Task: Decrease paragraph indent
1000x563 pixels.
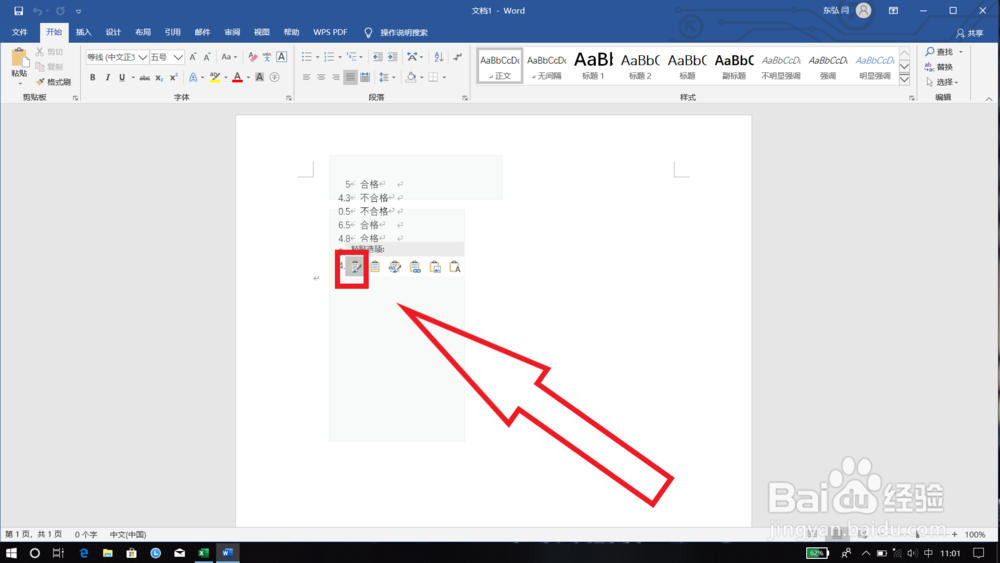Action: pyautogui.click(x=378, y=57)
